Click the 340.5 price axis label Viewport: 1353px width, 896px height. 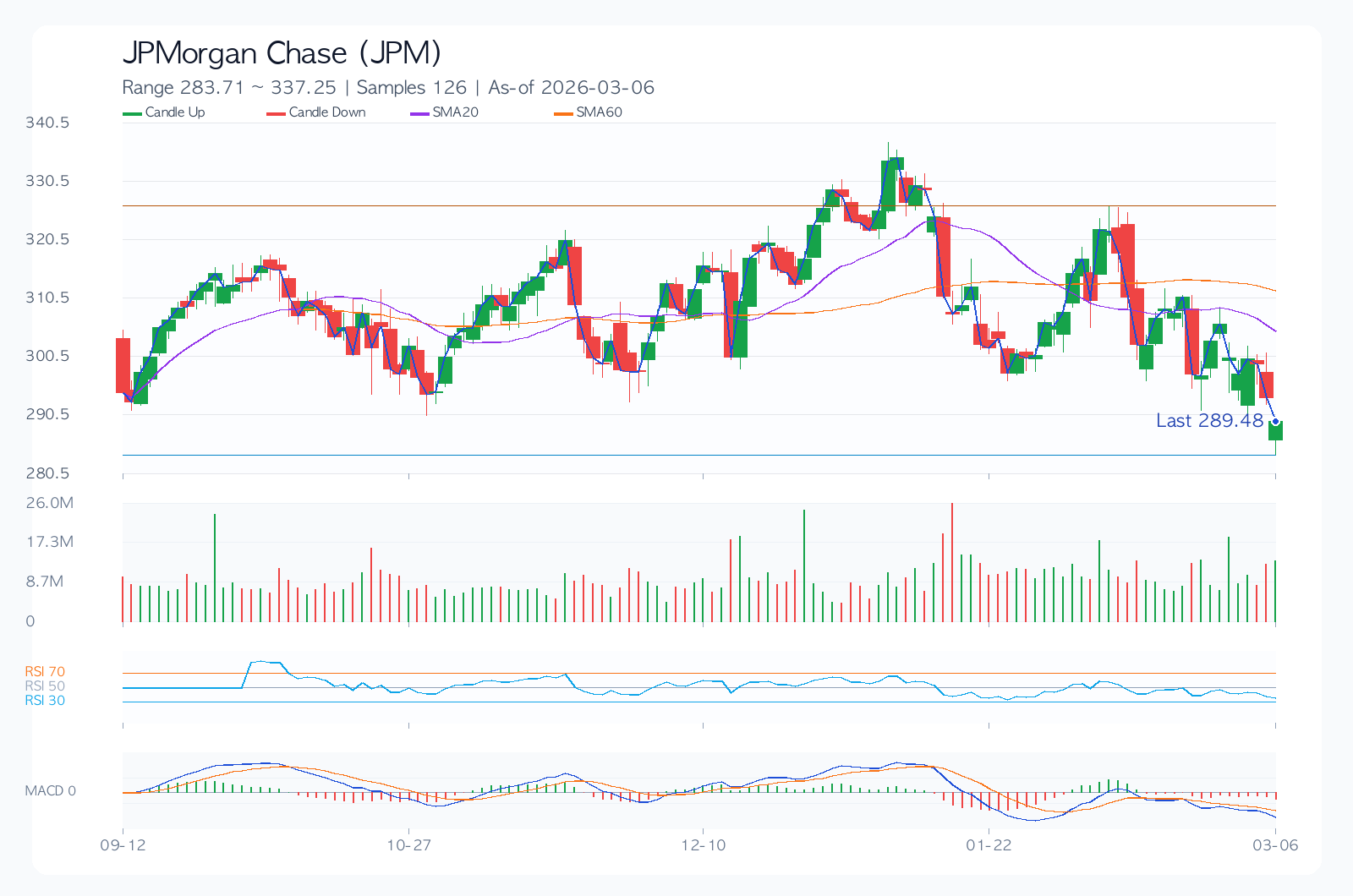pos(47,123)
